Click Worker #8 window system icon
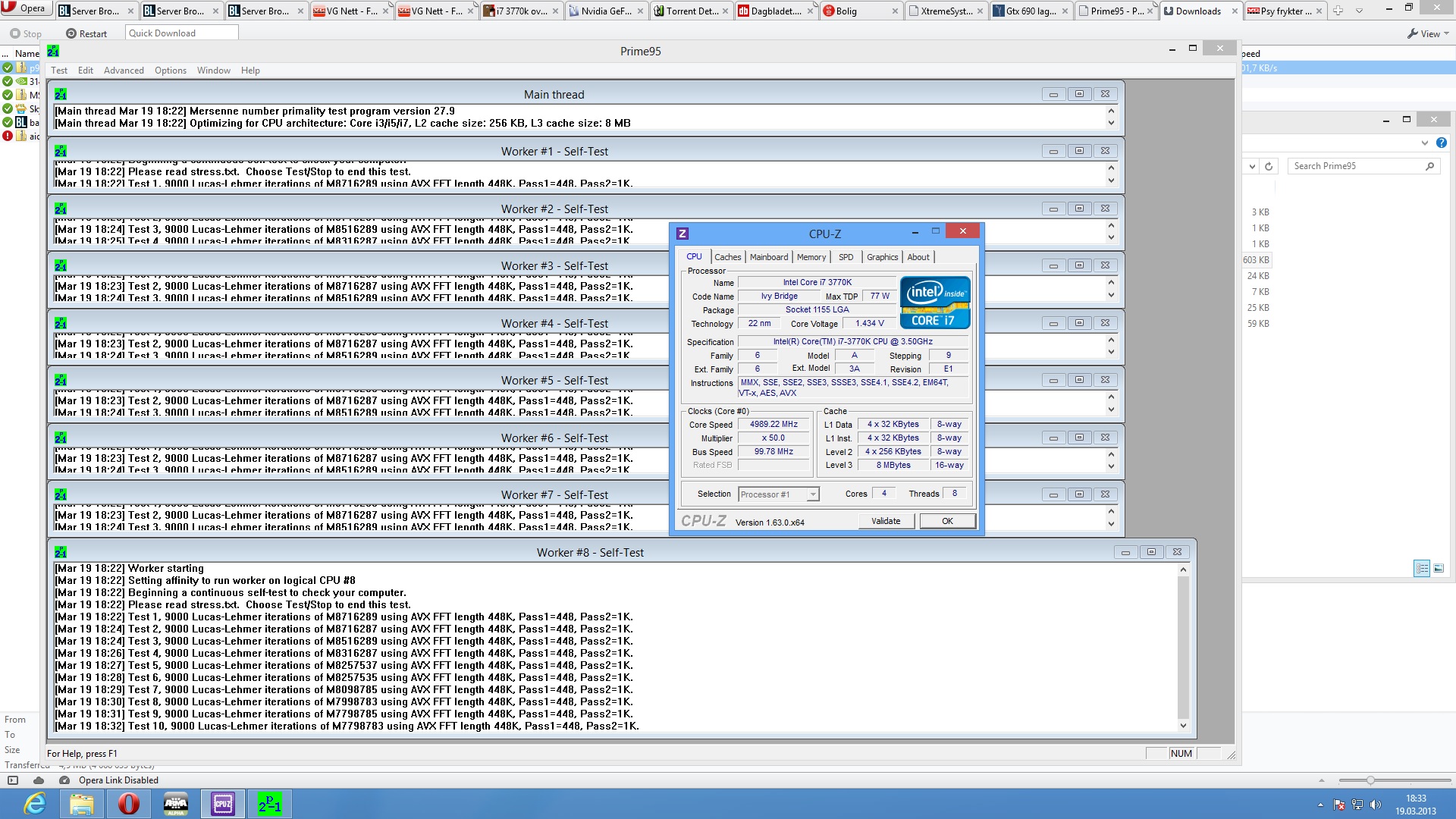Viewport: 1456px width, 819px height. click(61, 552)
